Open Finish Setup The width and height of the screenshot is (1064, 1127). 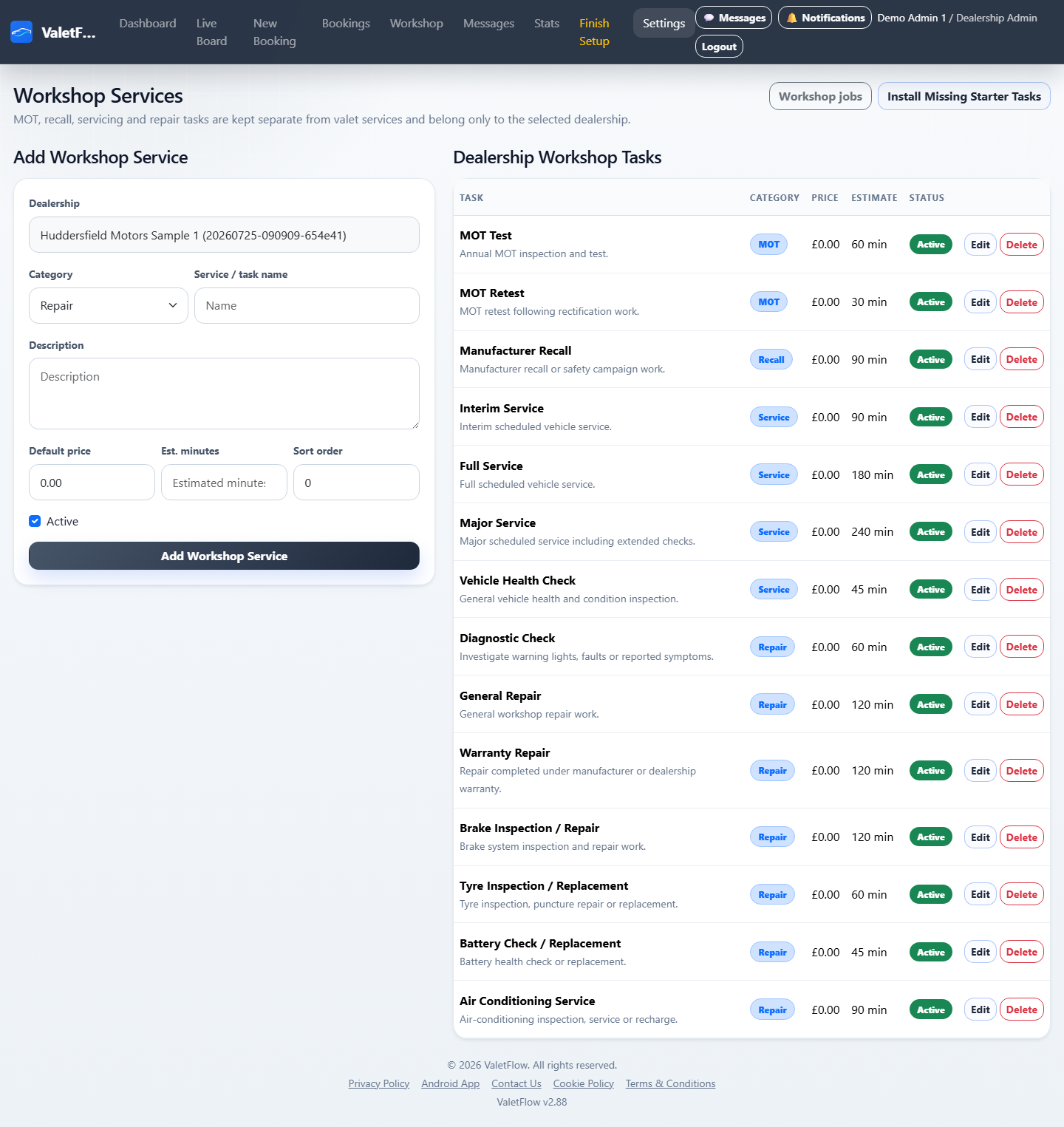(594, 33)
